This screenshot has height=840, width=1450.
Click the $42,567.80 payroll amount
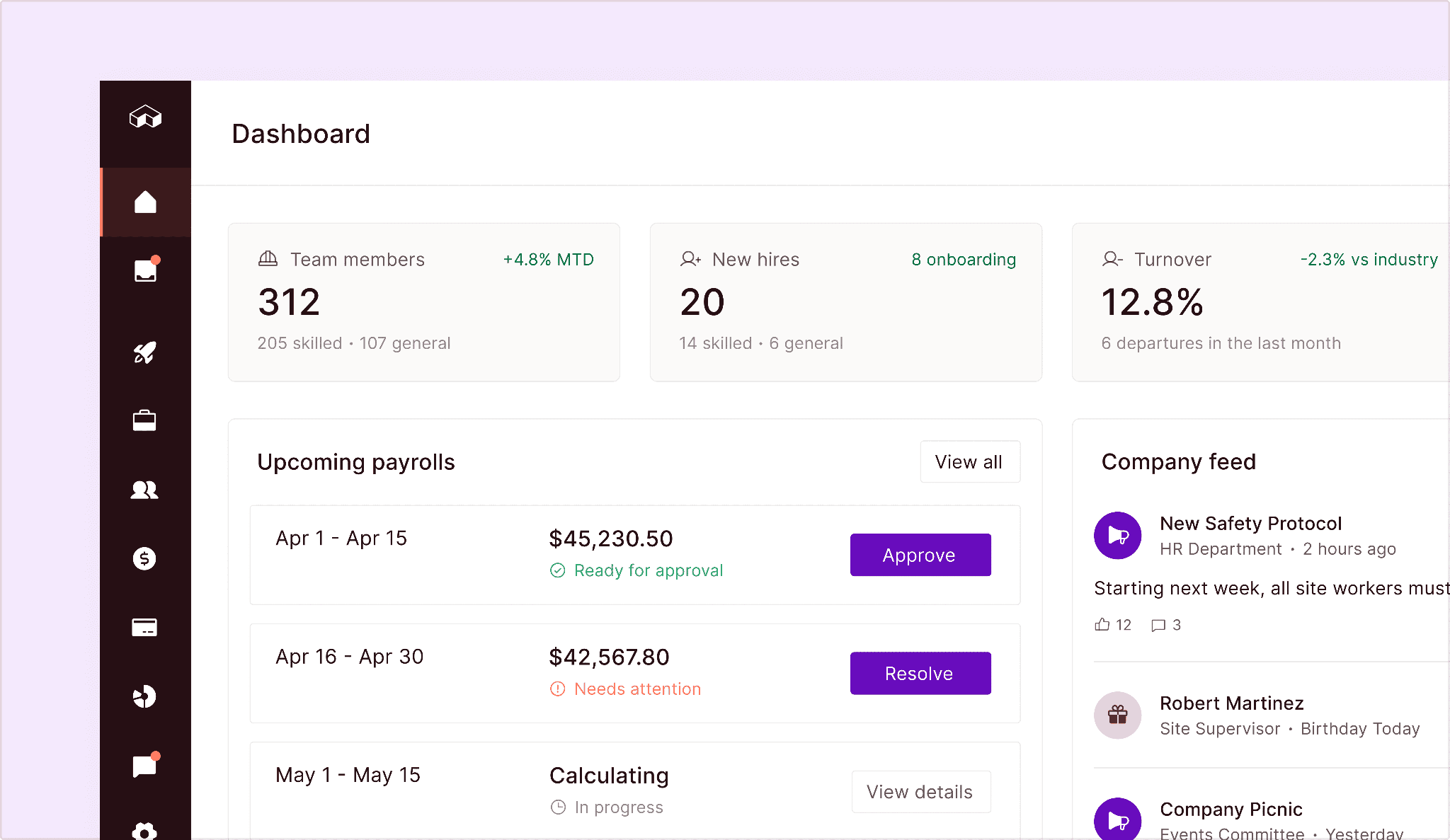point(609,657)
